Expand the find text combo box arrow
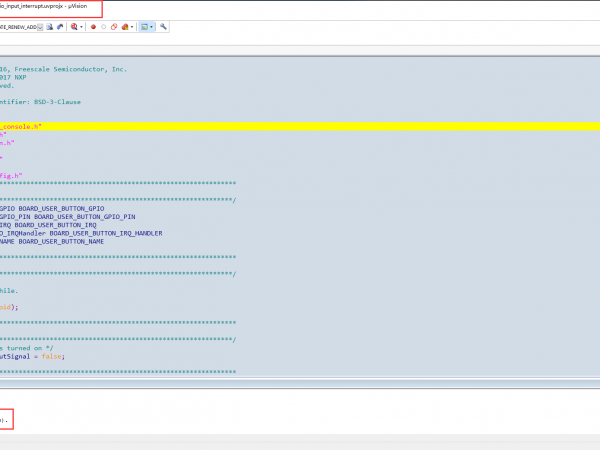This screenshot has height=450, width=600. click(40, 27)
